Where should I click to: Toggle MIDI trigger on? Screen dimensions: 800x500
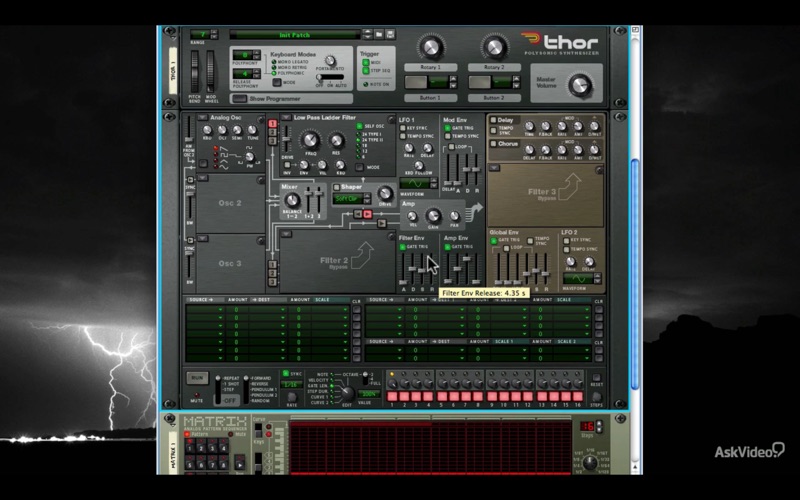pos(366,62)
